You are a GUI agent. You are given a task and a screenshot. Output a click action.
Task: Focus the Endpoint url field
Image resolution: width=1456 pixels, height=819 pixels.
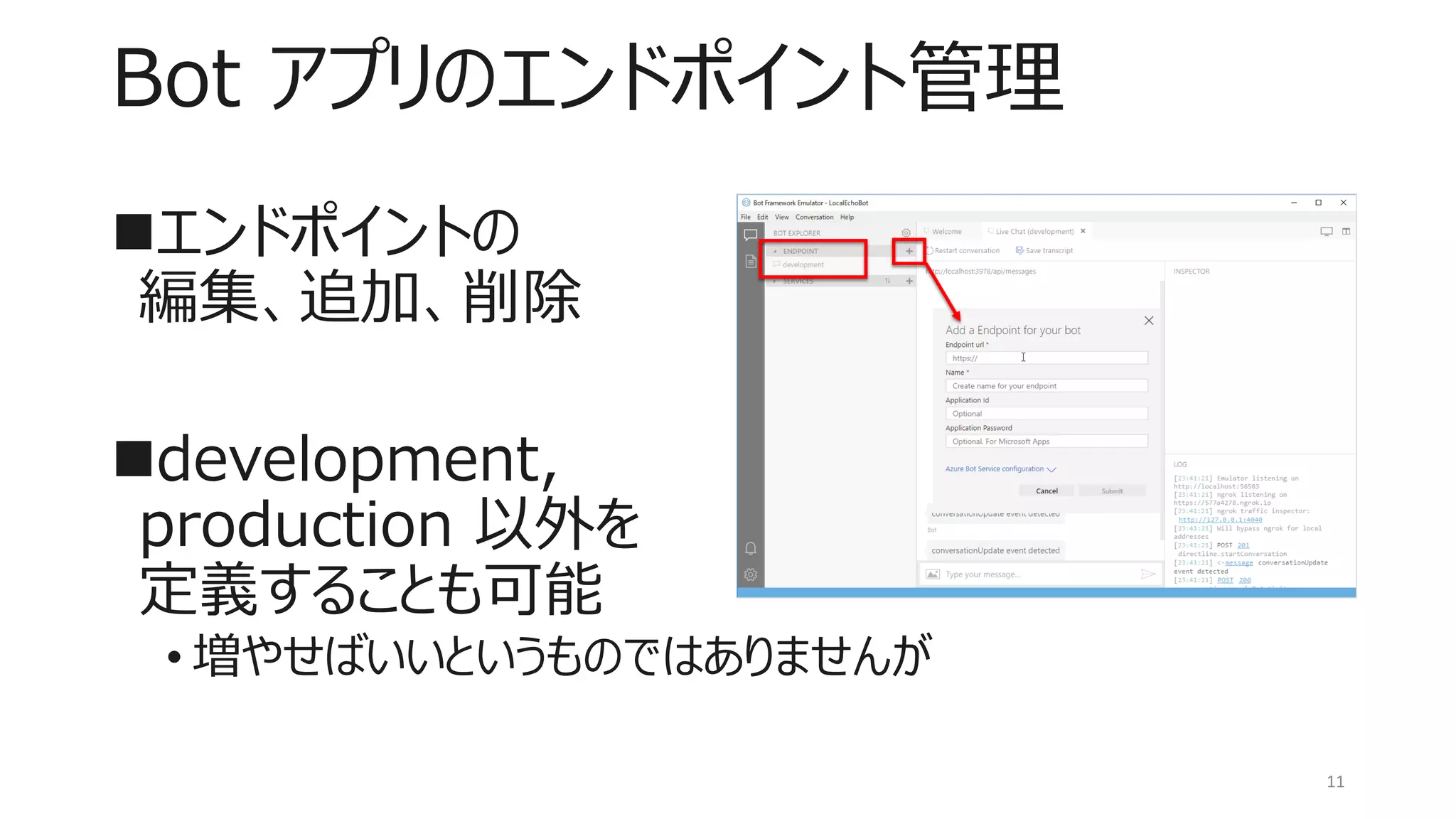click(x=1046, y=358)
